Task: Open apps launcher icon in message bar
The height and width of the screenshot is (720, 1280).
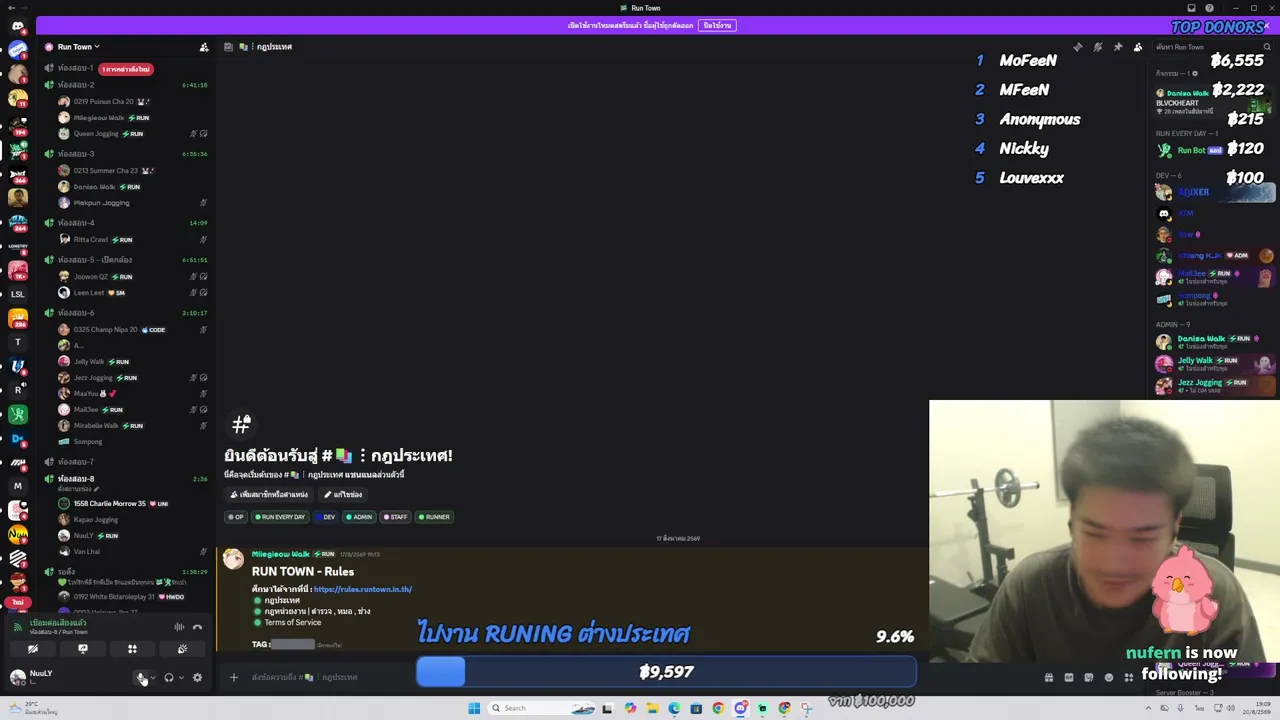Action: (x=1128, y=678)
